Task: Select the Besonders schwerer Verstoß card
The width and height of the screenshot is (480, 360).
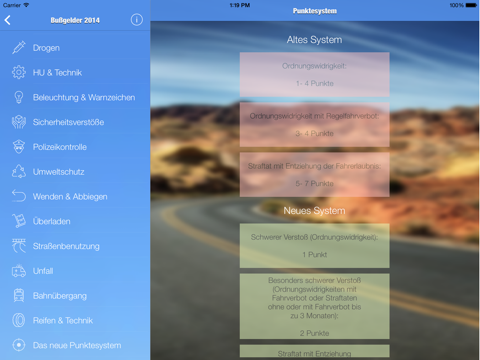Action: coord(314,306)
